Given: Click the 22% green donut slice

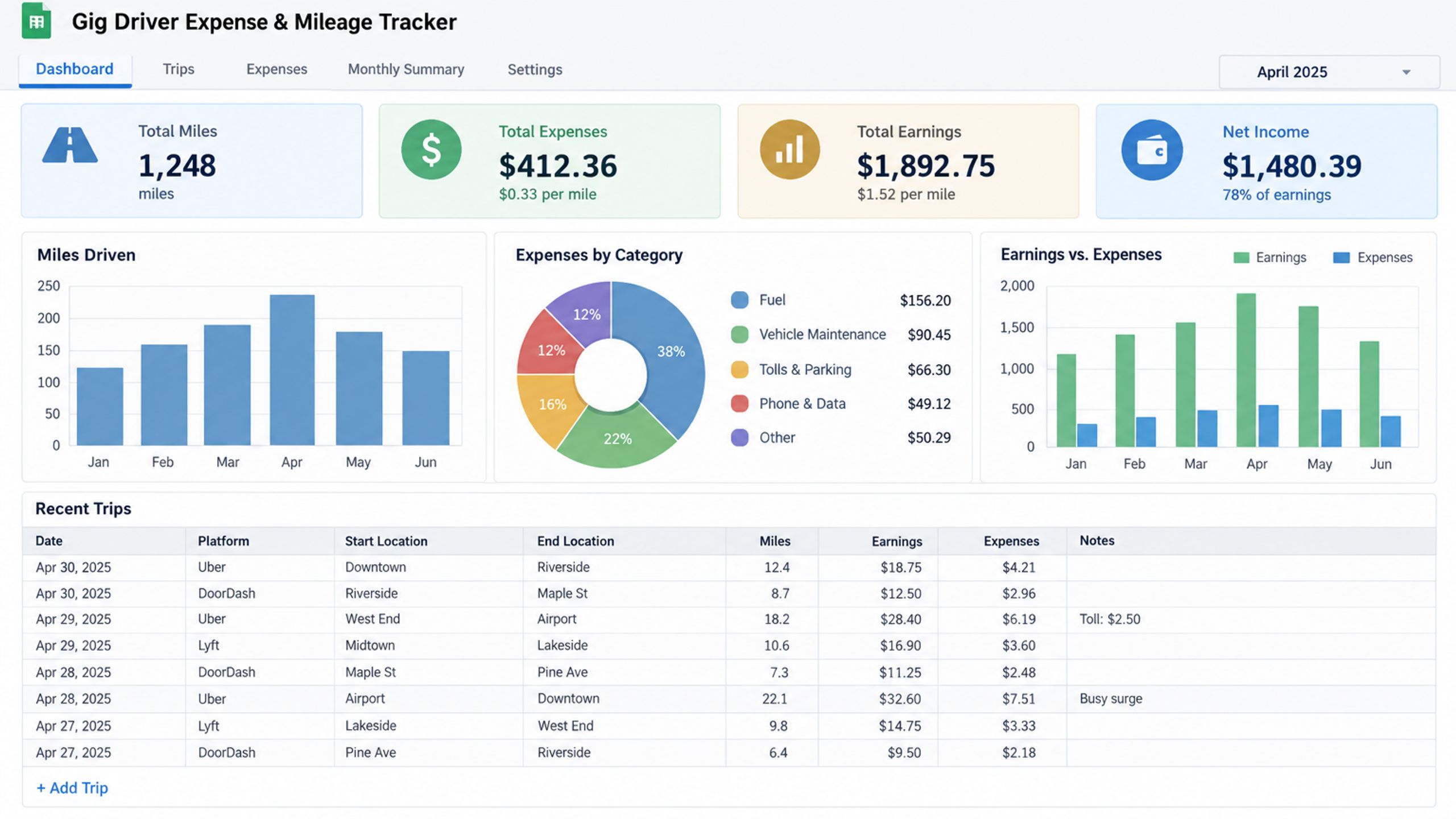Looking at the screenshot, I should coord(617,439).
